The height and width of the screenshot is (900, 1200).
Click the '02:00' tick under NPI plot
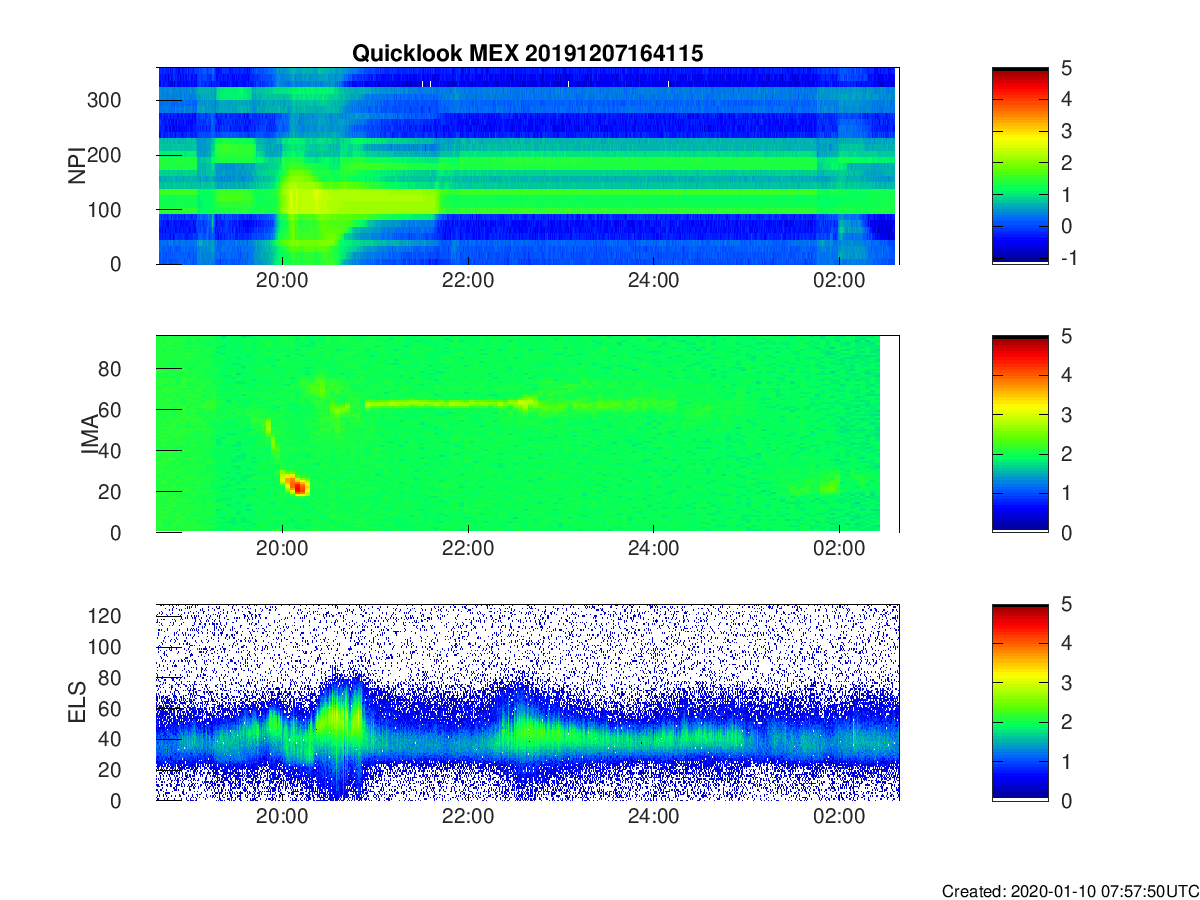[839, 281]
